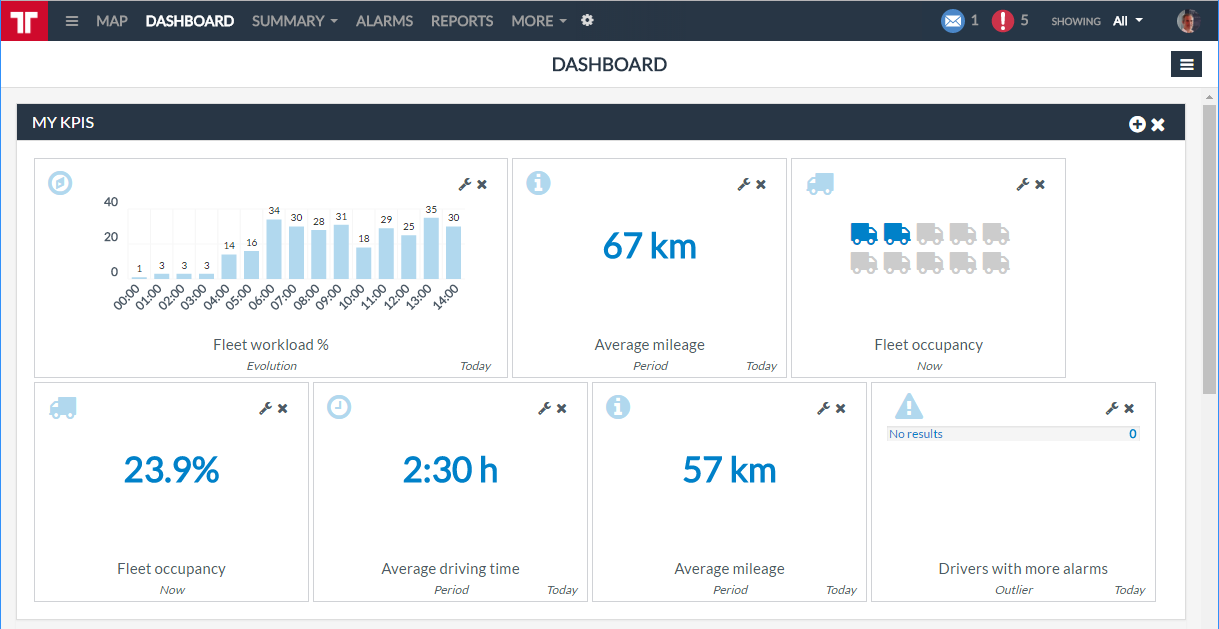Remove the 23.9% Fleet occupancy widget
The height and width of the screenshot is (629, 1219).
[283, 408]
